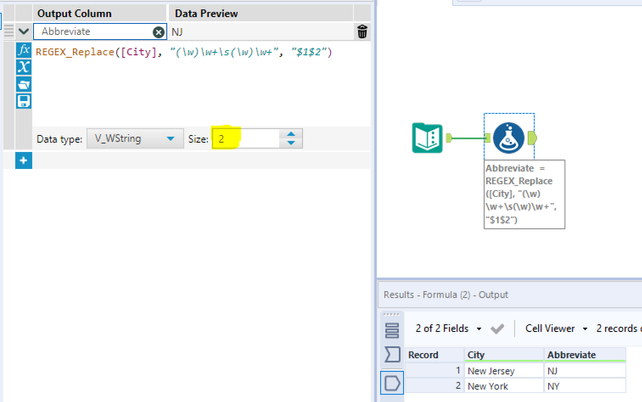Image resolution: width=642 pixels, height=402 pixels.
Task: Decrease the Size value with down arrow
Action: [x=291, y=143]
